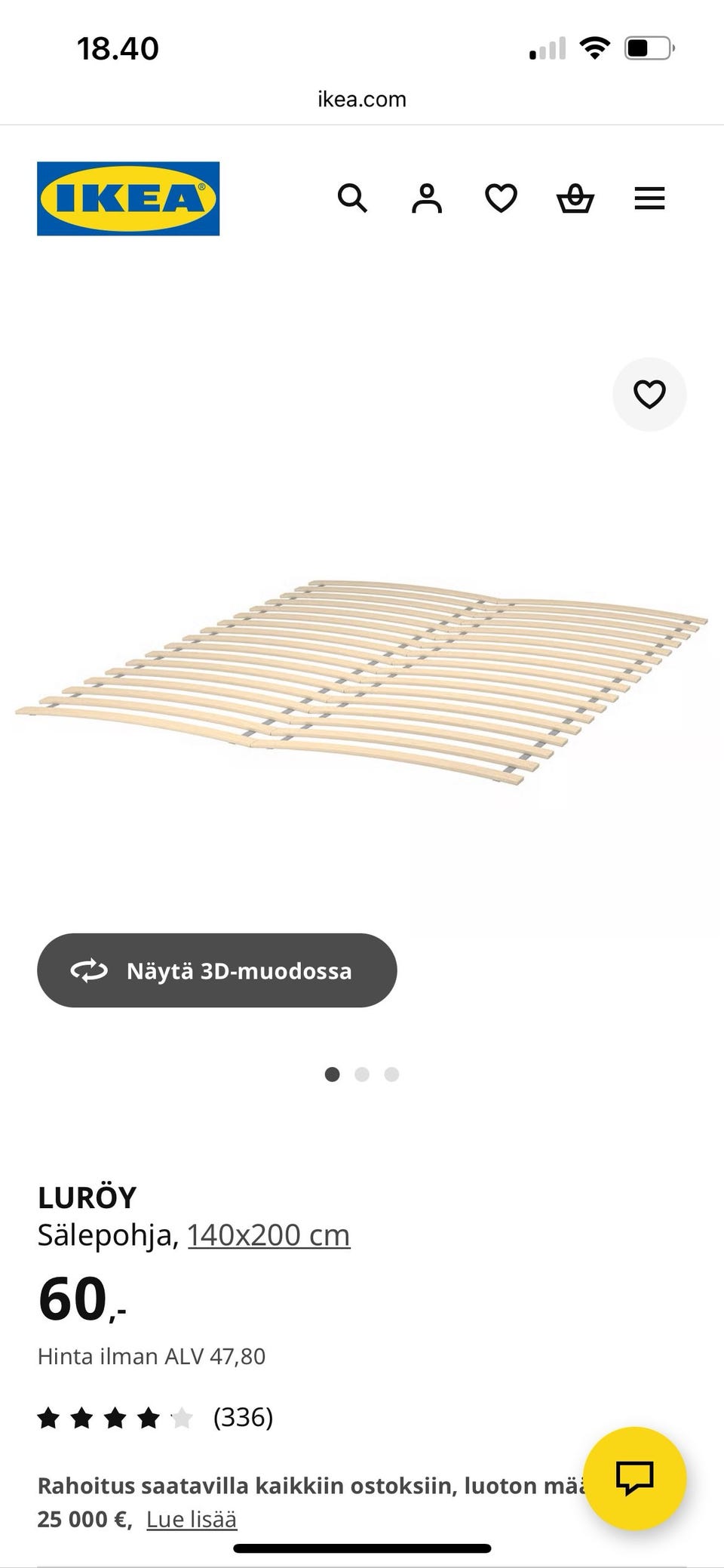Open the 140x200 cm size link
Viewport: 724px width, 1568px height.
(268, 1235)
